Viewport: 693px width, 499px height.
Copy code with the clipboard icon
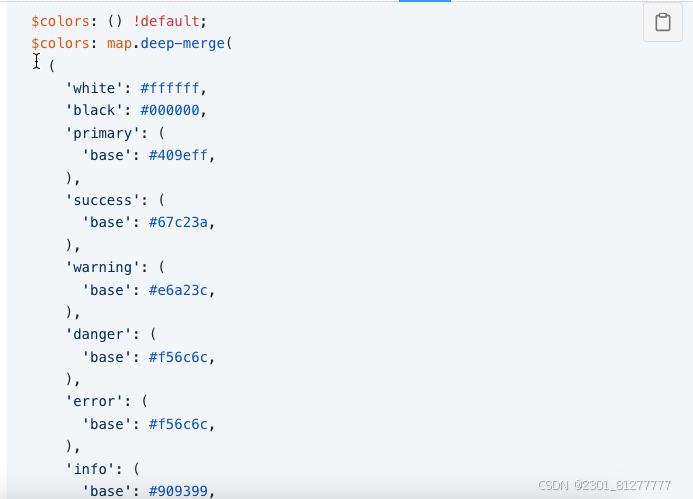(663, 22)
